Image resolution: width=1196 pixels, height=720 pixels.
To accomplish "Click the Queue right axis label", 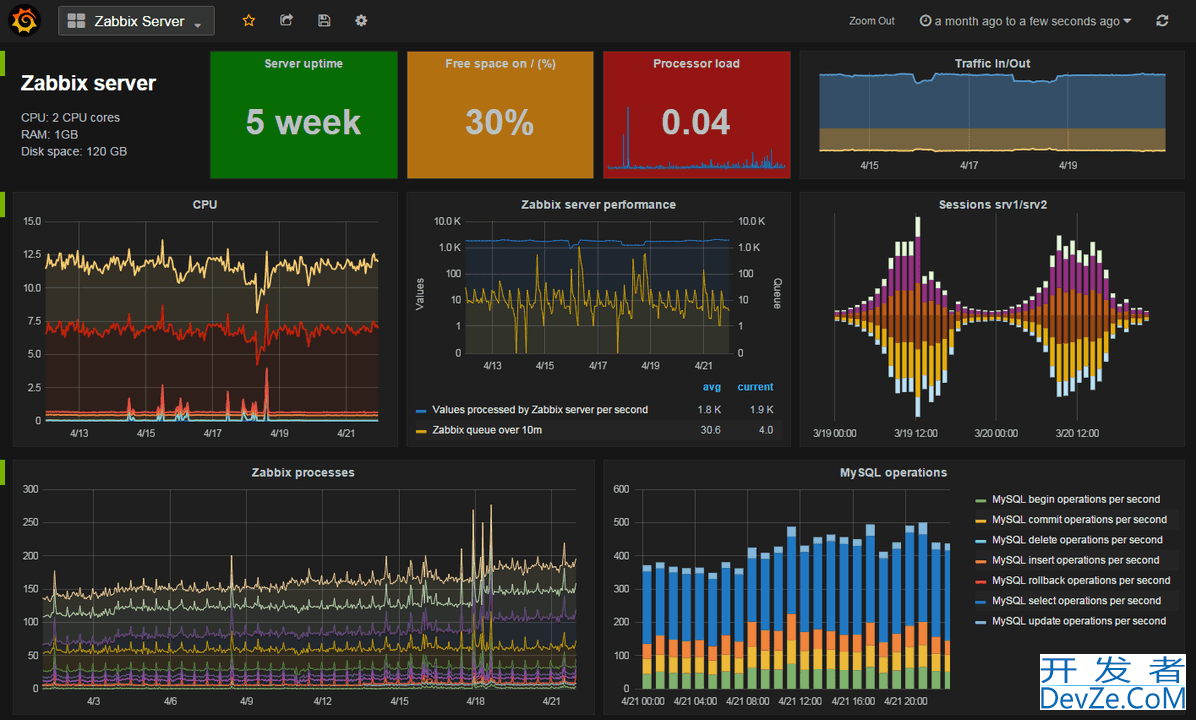I will (777, 294).
